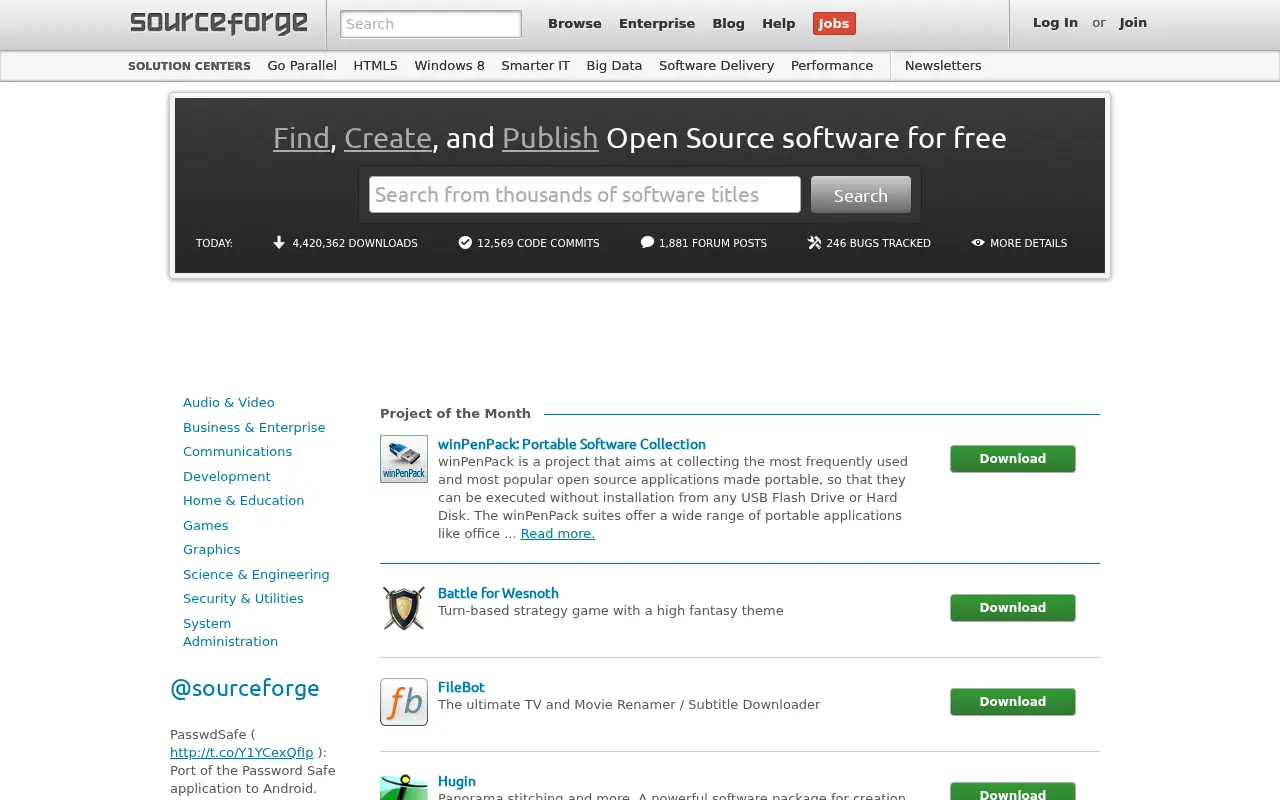The height and width of the screenshot is (800, 1280).
Task: Click the downloads arrow icon
Action: pos(279,242)
